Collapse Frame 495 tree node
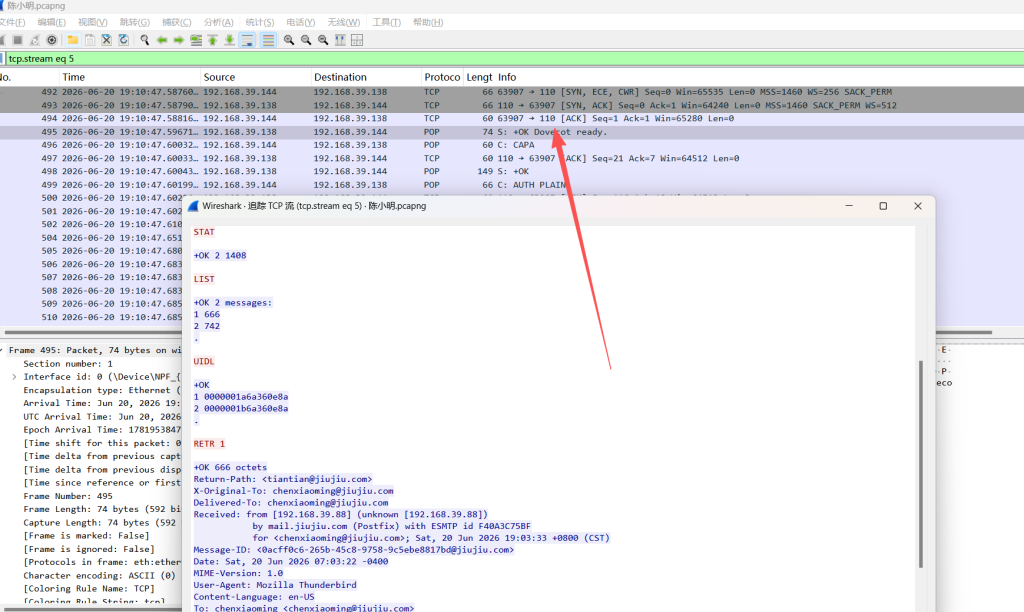 pyautogui.click(x=2, y=351)
